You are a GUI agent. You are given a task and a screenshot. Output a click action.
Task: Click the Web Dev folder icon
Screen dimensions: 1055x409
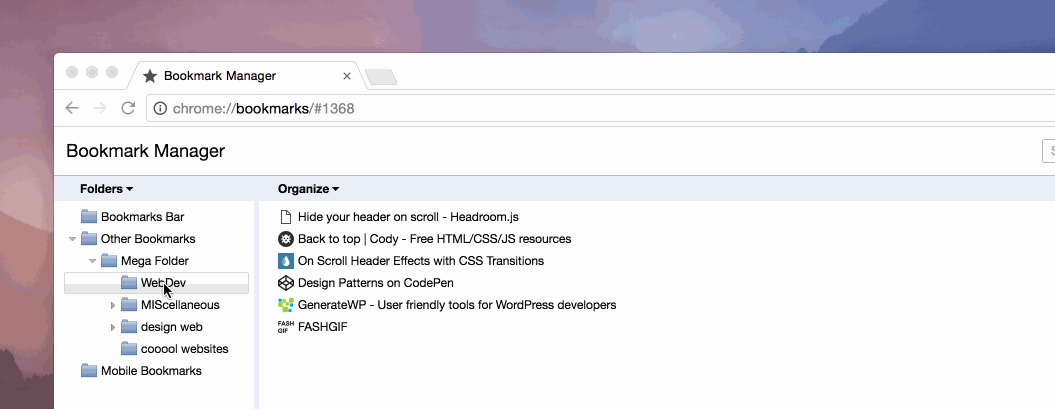click(x=129, y=283)
